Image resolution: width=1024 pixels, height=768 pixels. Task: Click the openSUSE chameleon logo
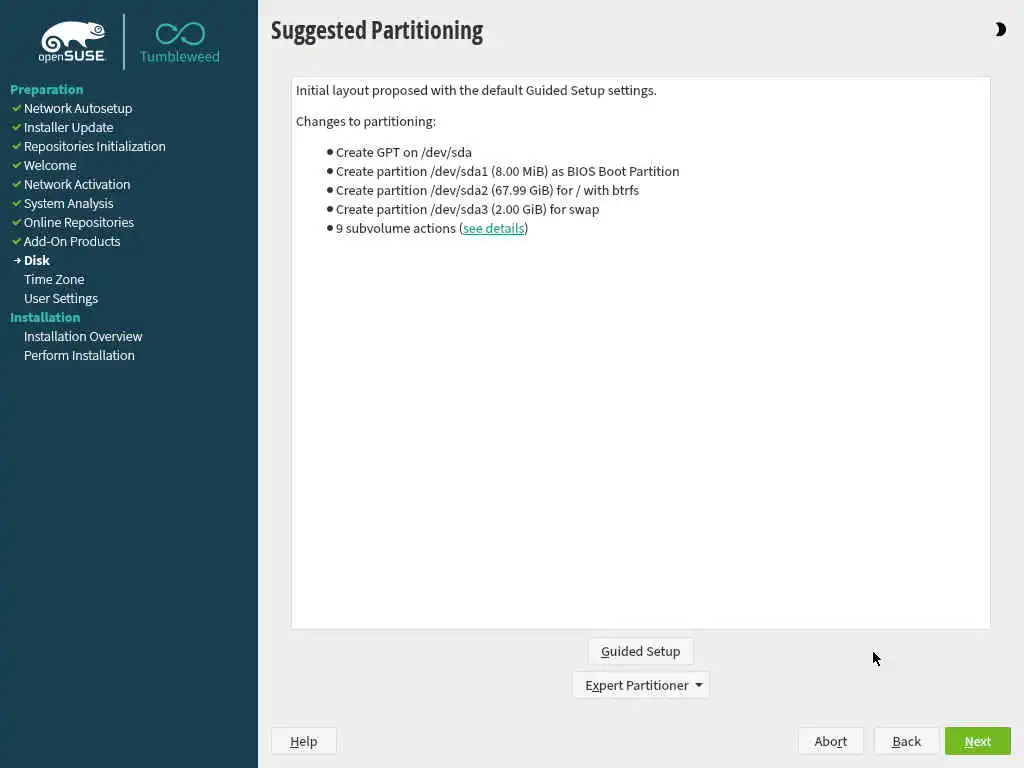(x=72, y=42)
